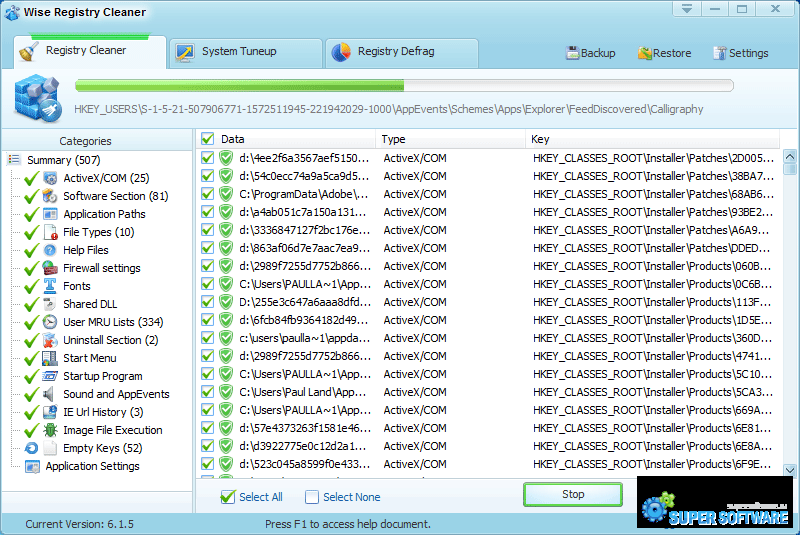Tick the Select All checkbox
The image size is (800, 535).
(228, 496)
